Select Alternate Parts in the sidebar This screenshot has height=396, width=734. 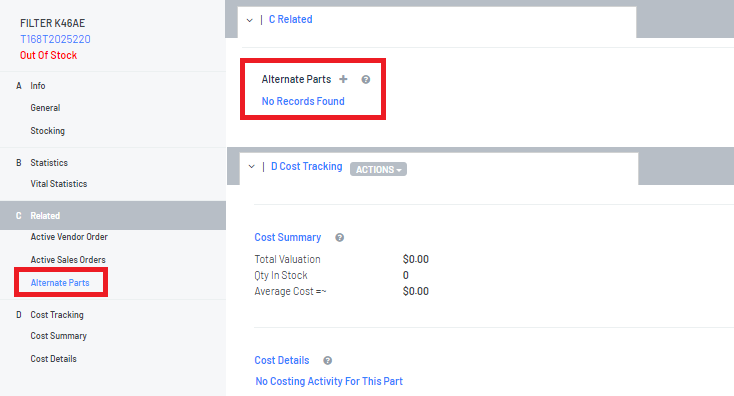[x=60, y=283]
